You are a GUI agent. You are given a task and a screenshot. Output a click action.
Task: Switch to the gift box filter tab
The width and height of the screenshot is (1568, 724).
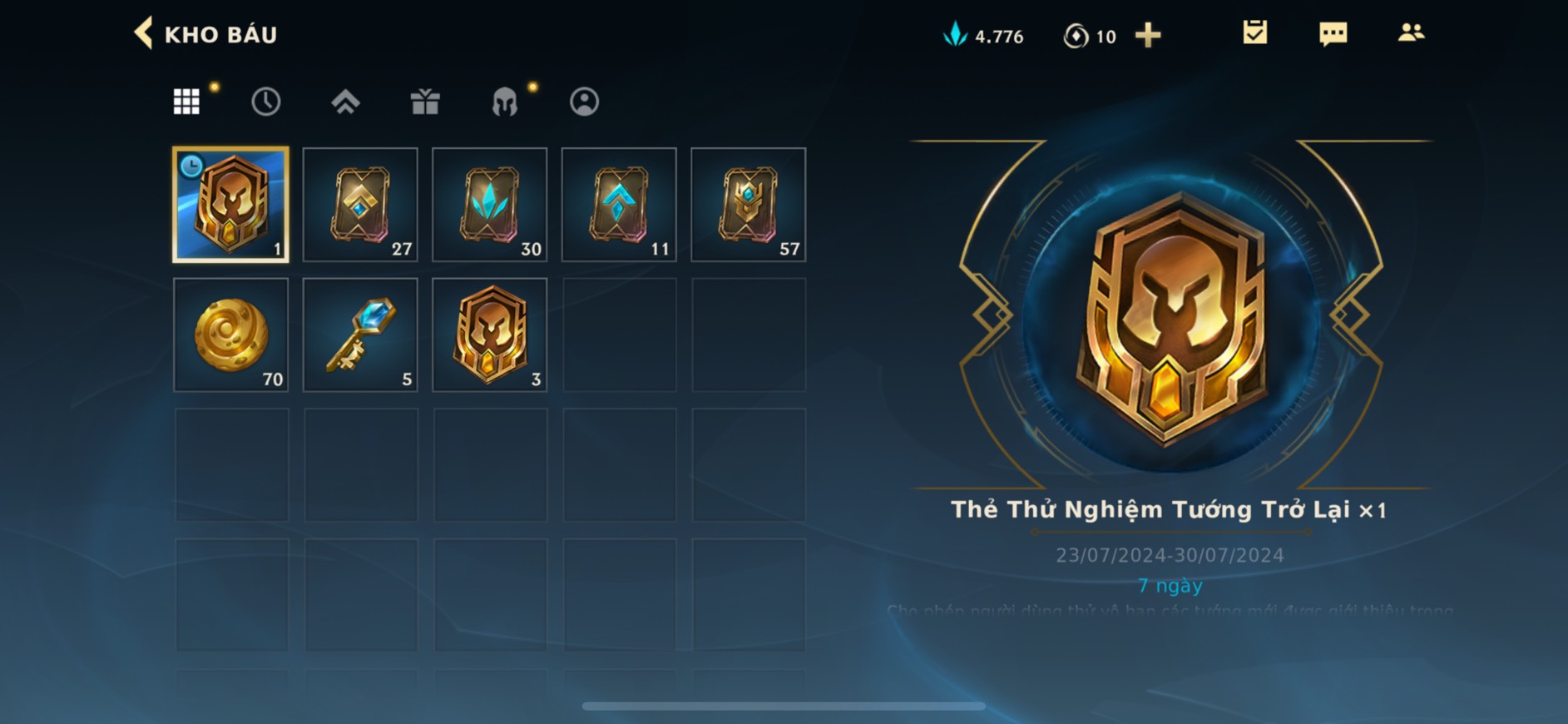click(425, 102)
